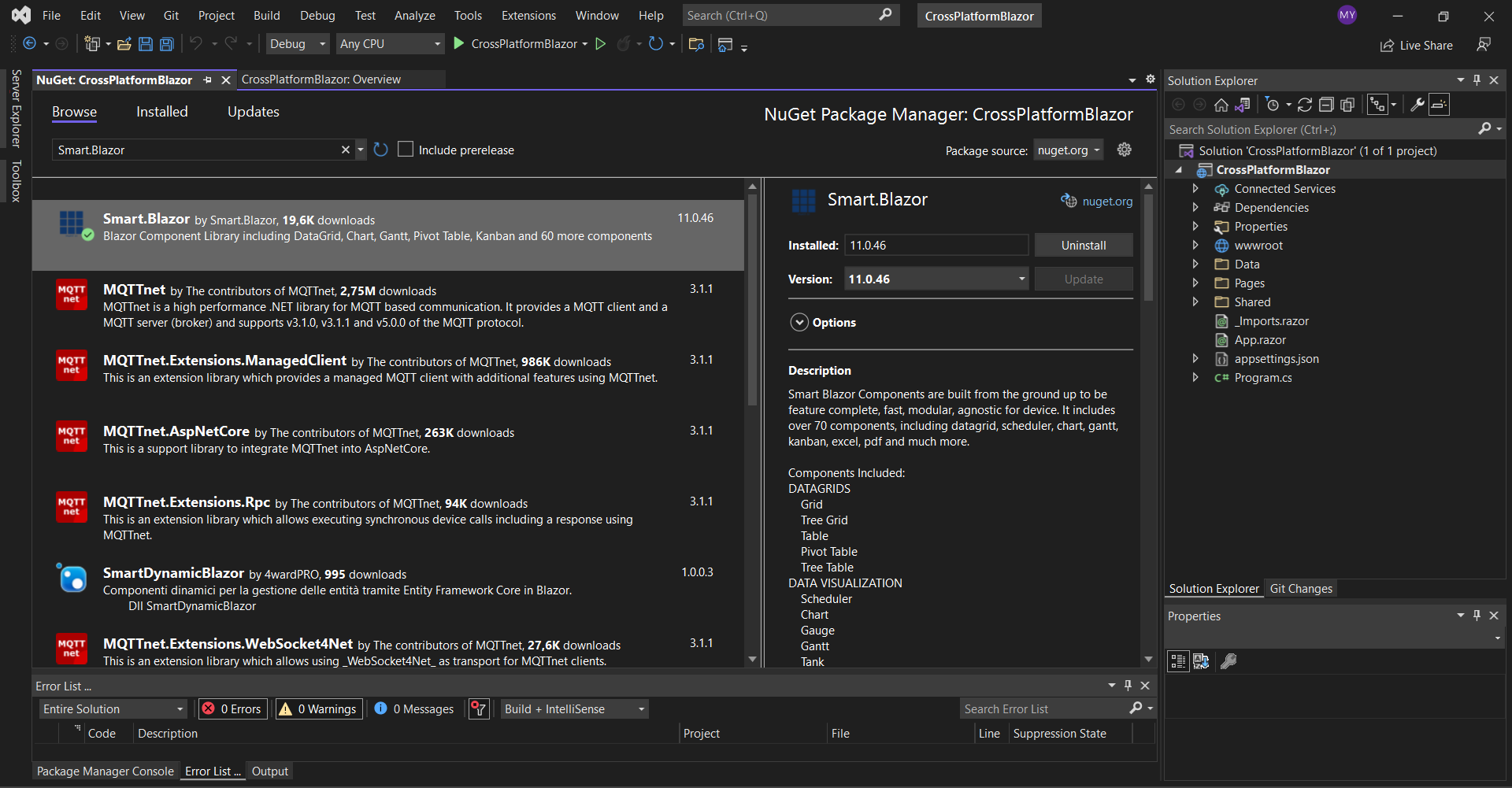Click the Find in Files folder icon
The width and height of the screenshot is (1512, 788).
tap(696, 44)
